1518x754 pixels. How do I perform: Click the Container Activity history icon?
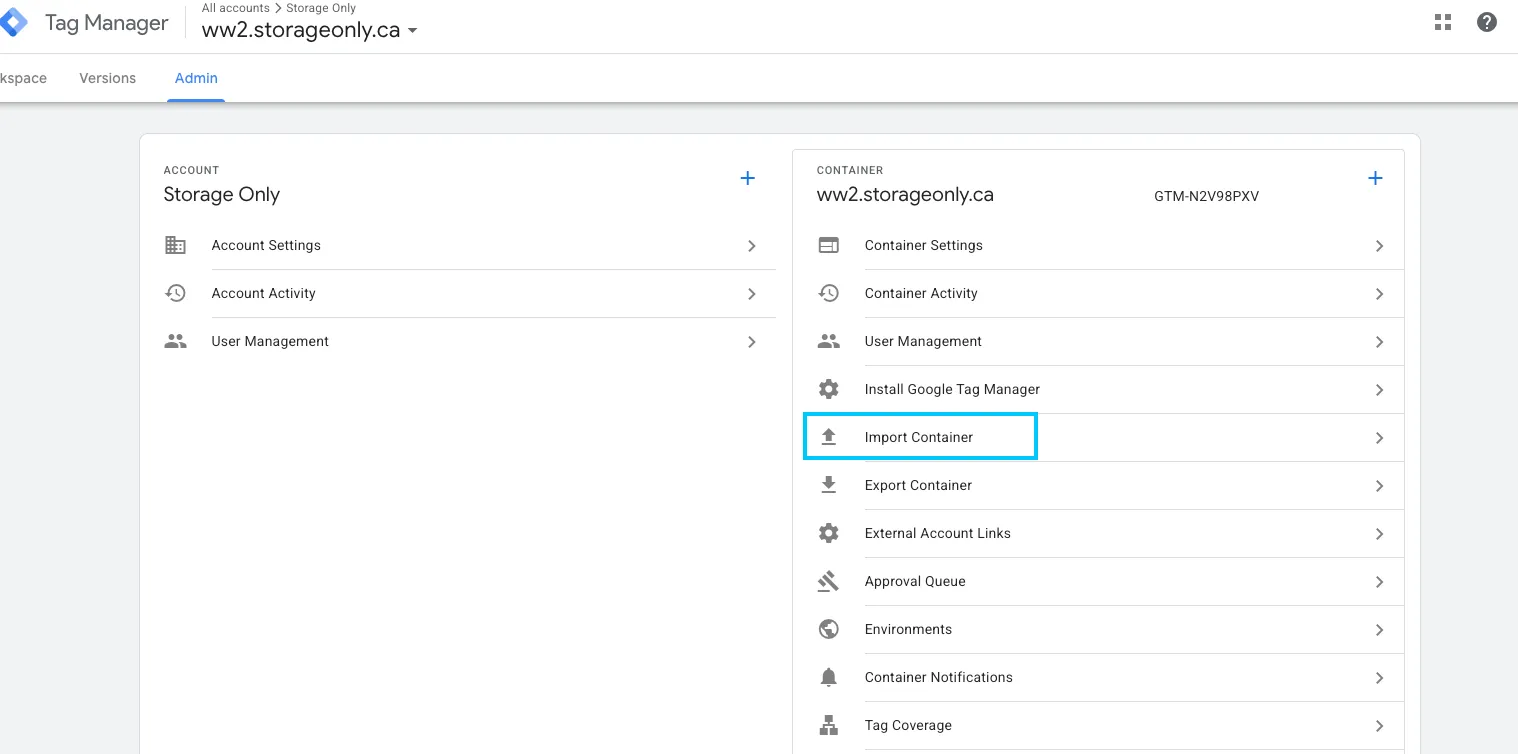point(828,293)
